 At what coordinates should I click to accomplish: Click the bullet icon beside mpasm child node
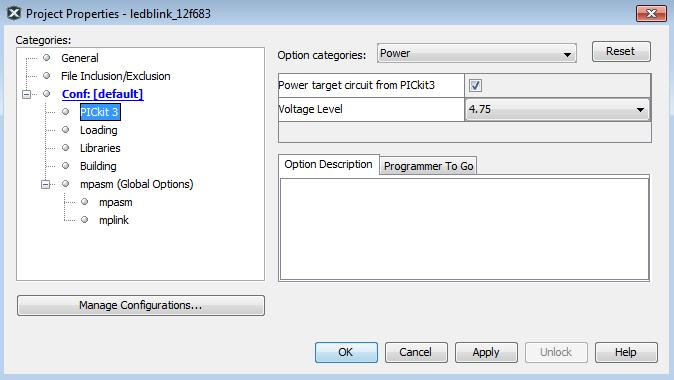(84, 202)
